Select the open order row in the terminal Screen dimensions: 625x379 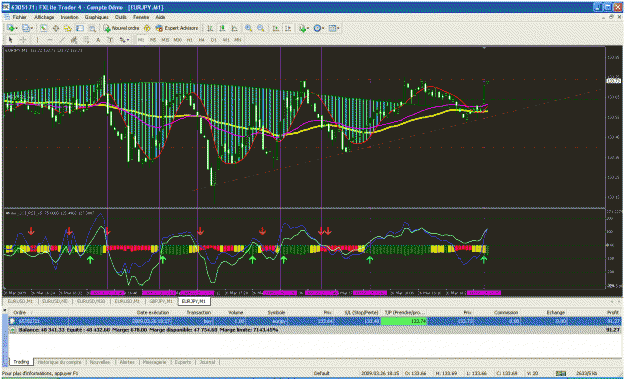(315, 321)
